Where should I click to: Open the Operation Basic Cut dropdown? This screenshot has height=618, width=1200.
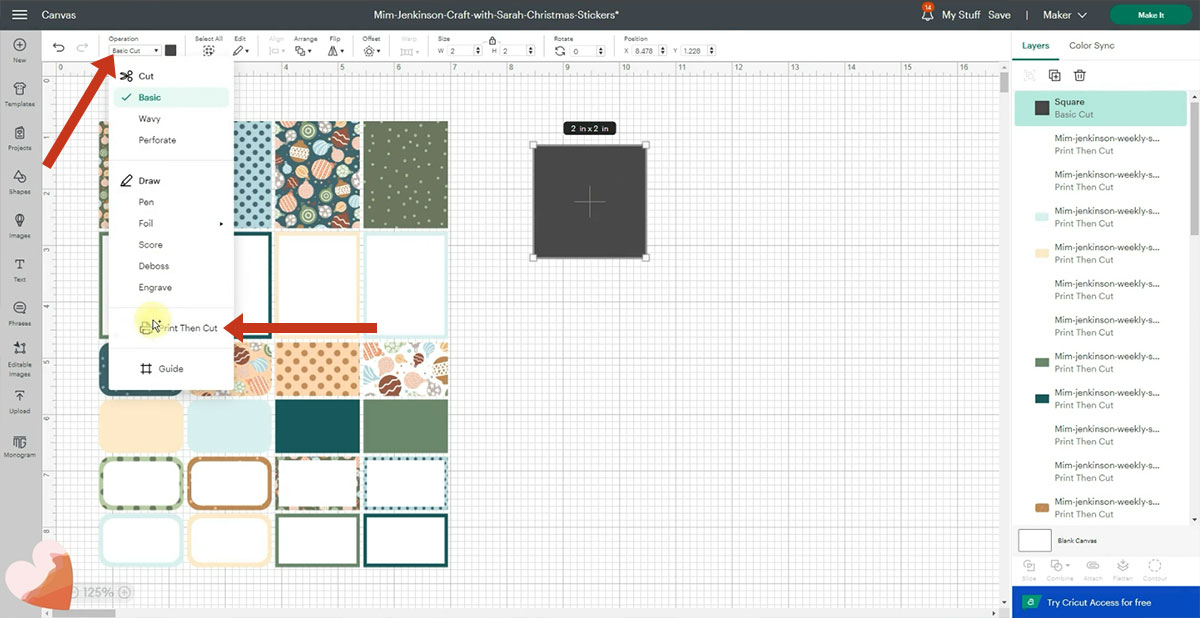click(x=135, y=50)
